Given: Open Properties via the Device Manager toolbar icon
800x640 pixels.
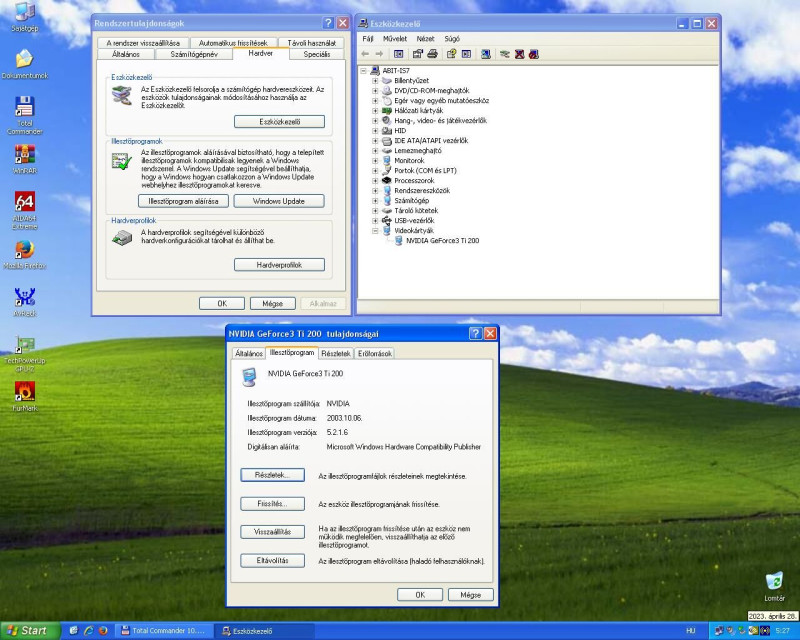Looking at the screenshot, I should 418,54.
